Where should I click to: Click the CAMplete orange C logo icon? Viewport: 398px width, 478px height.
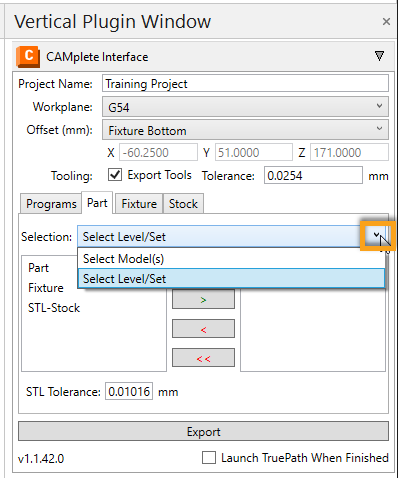28,57
